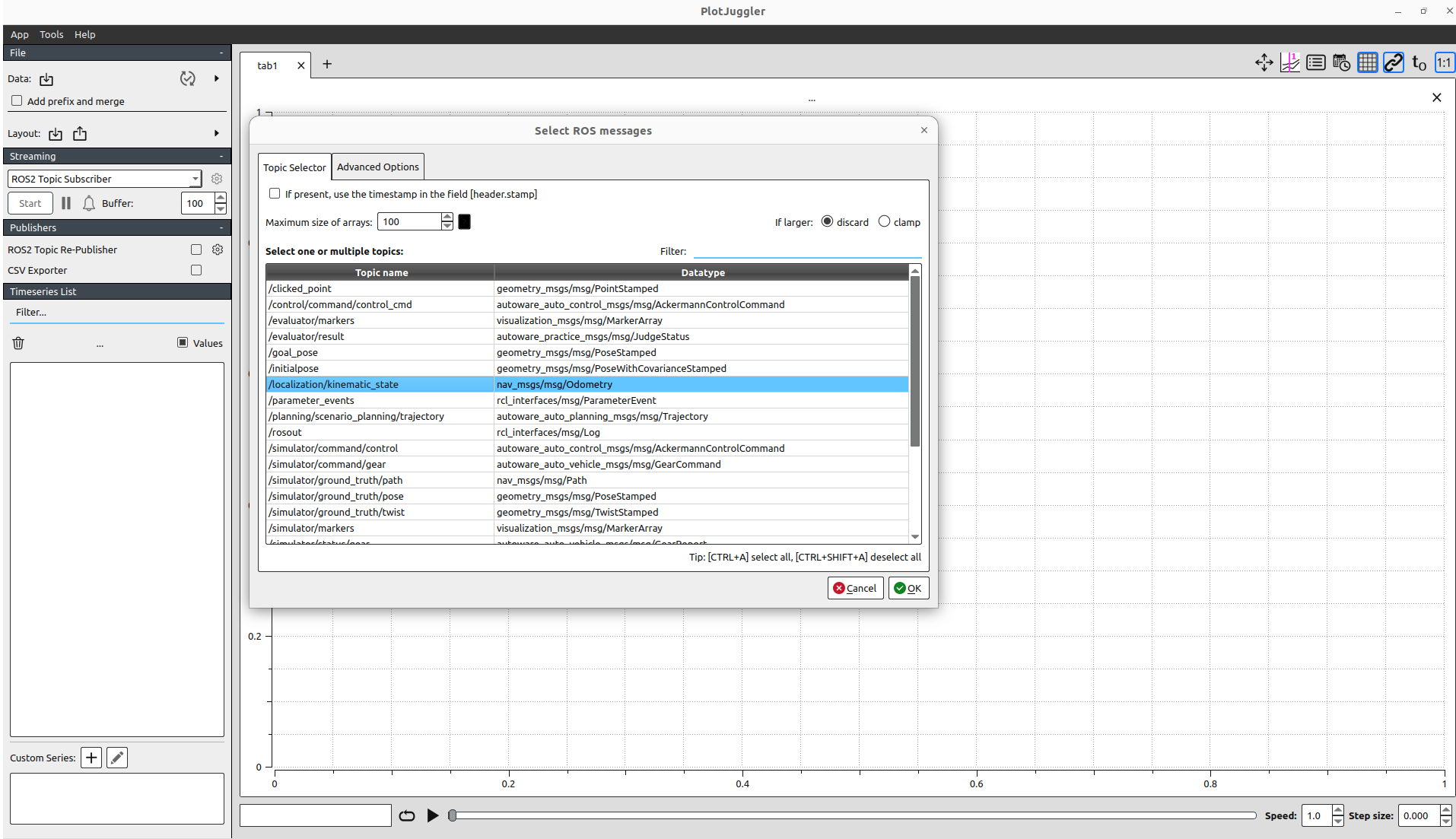Expand the Layout row arrow

pyautogui.click(x=217, y=133)
